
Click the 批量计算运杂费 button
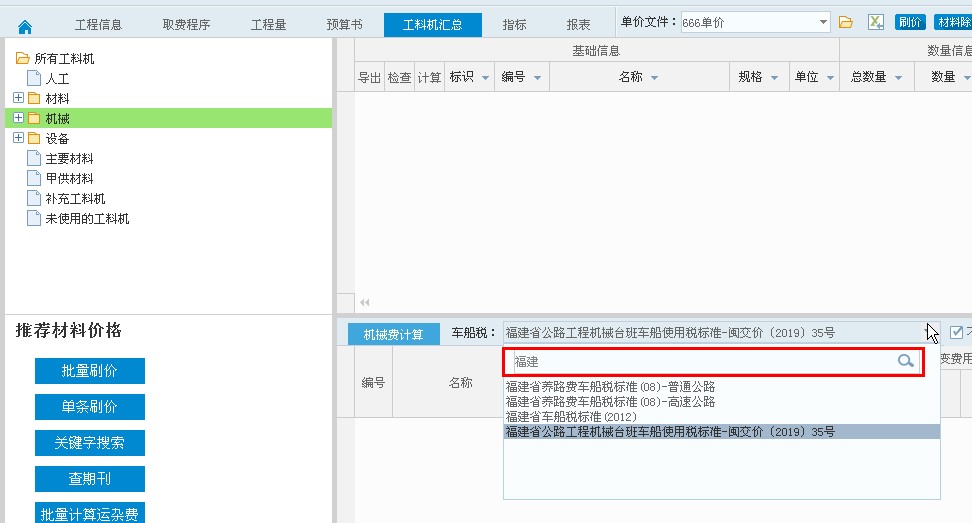(90, 513)
